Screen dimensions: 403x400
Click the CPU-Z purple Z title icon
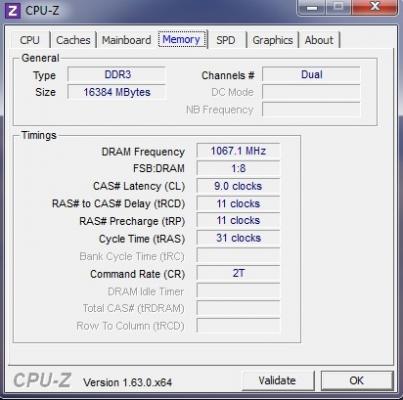tap(12, 10)
